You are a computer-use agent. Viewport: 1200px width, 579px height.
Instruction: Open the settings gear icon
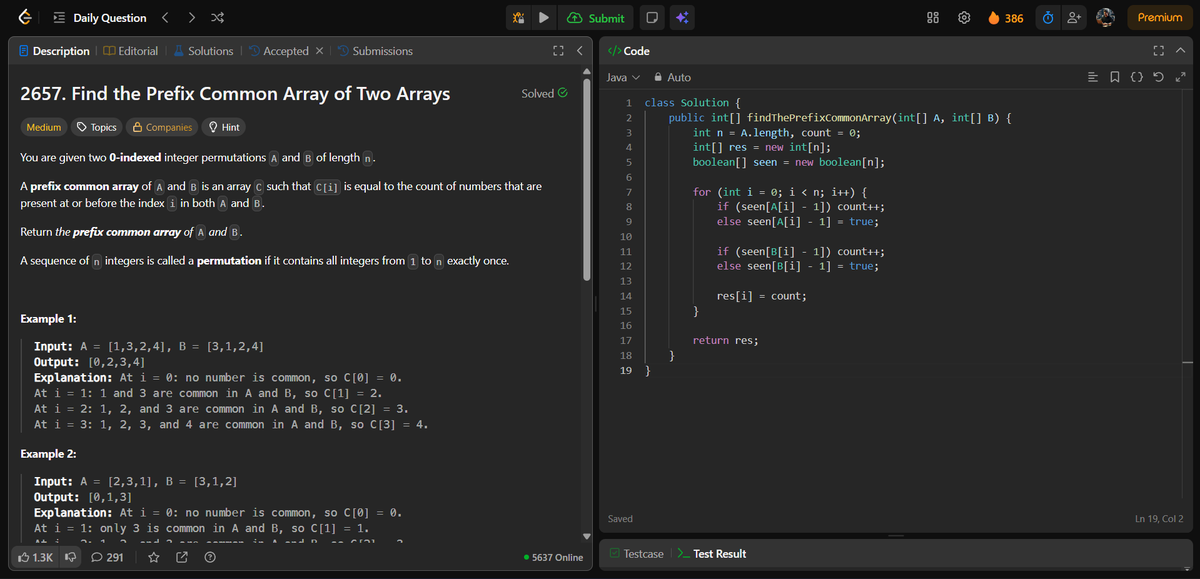coord(965,18)
